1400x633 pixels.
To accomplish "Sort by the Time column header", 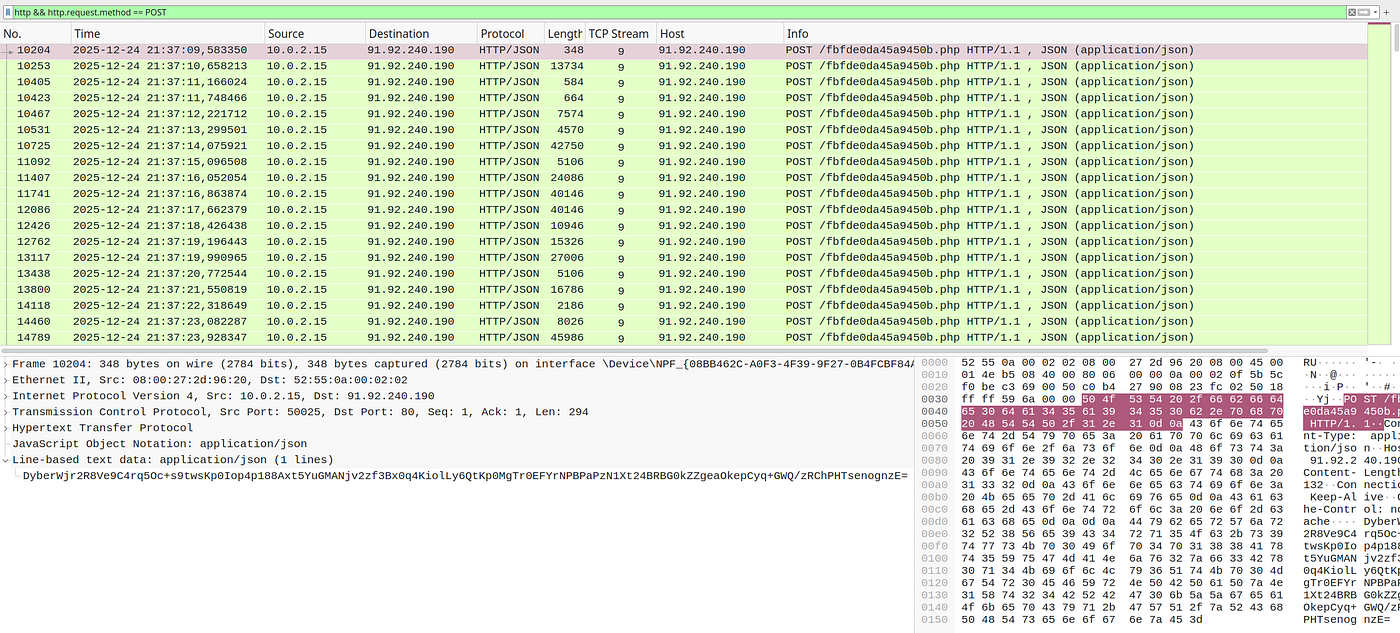I will click(167, 34).
